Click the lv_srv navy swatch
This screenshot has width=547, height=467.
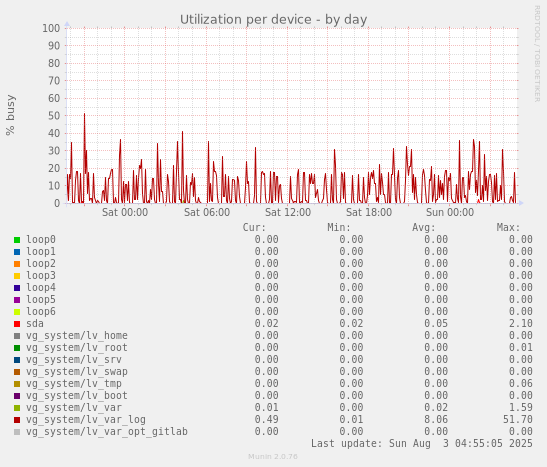[17, 360]
